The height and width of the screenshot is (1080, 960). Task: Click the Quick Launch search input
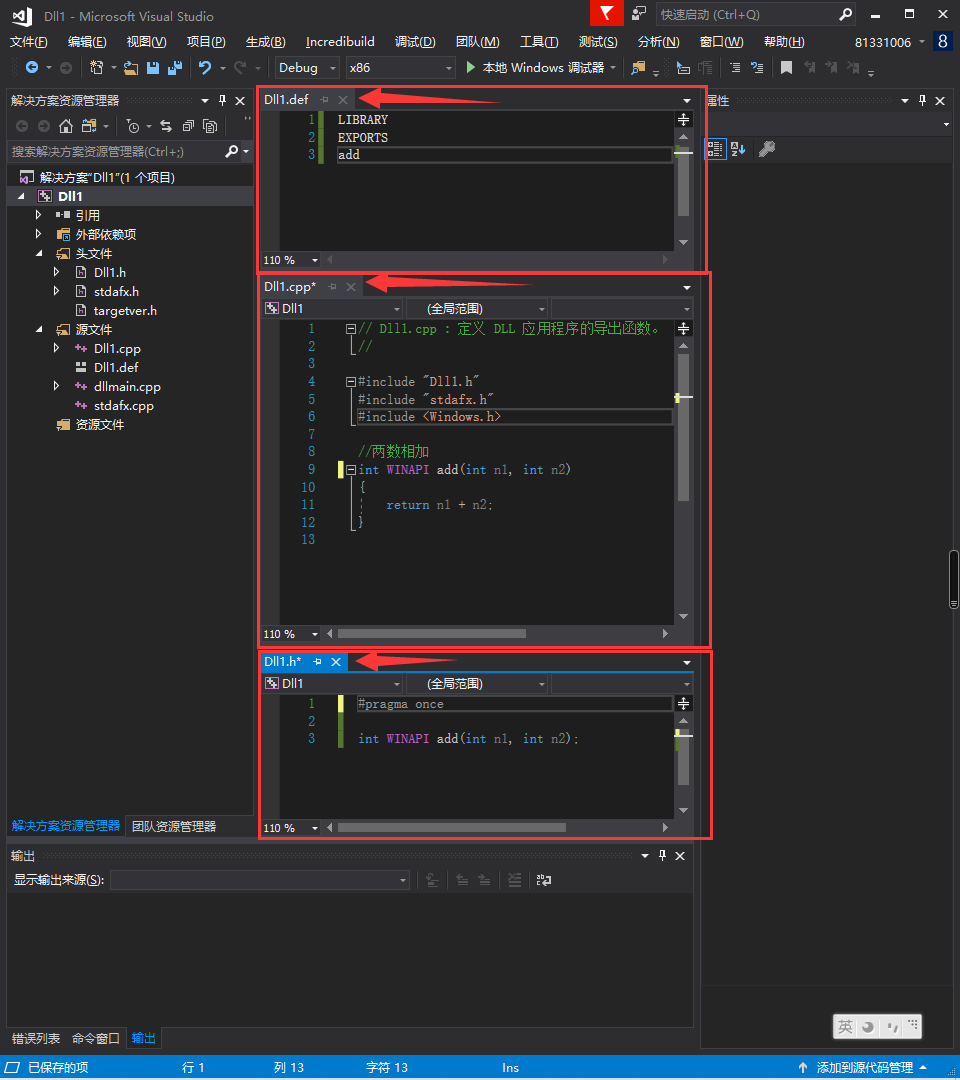click(x=747, y=14)
